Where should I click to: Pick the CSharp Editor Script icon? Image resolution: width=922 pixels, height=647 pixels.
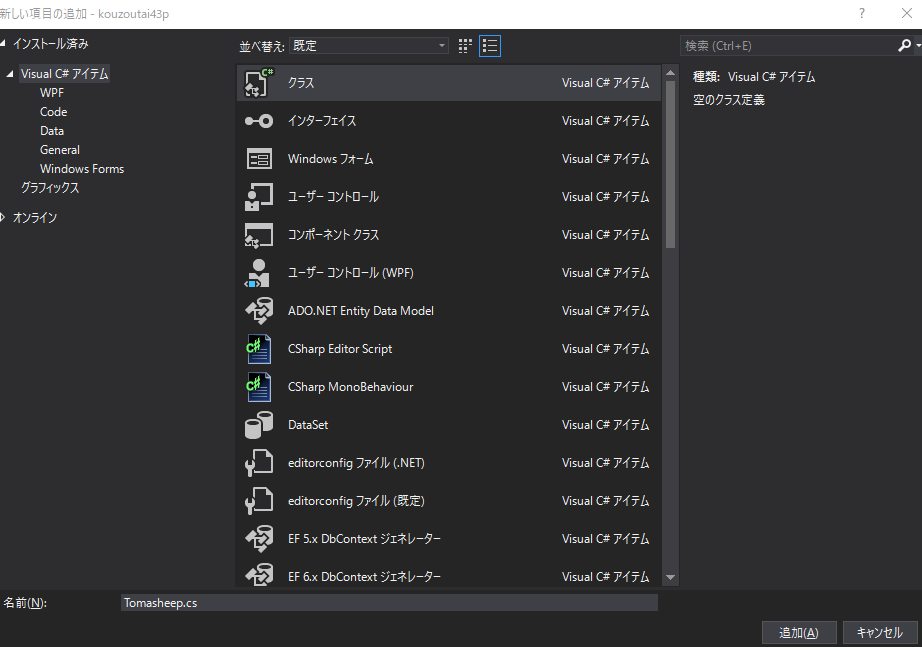[x=259, y=349]
